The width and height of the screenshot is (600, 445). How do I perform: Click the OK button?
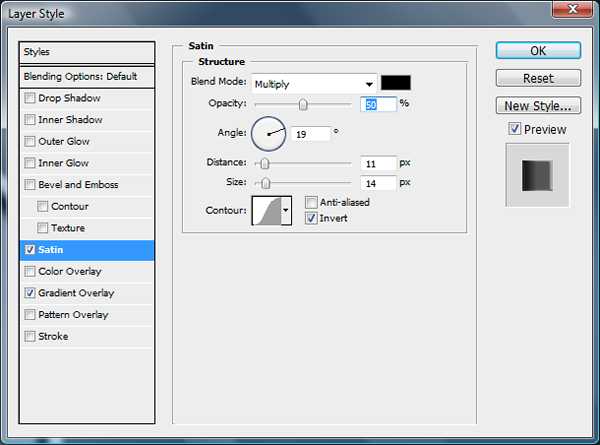538,51
